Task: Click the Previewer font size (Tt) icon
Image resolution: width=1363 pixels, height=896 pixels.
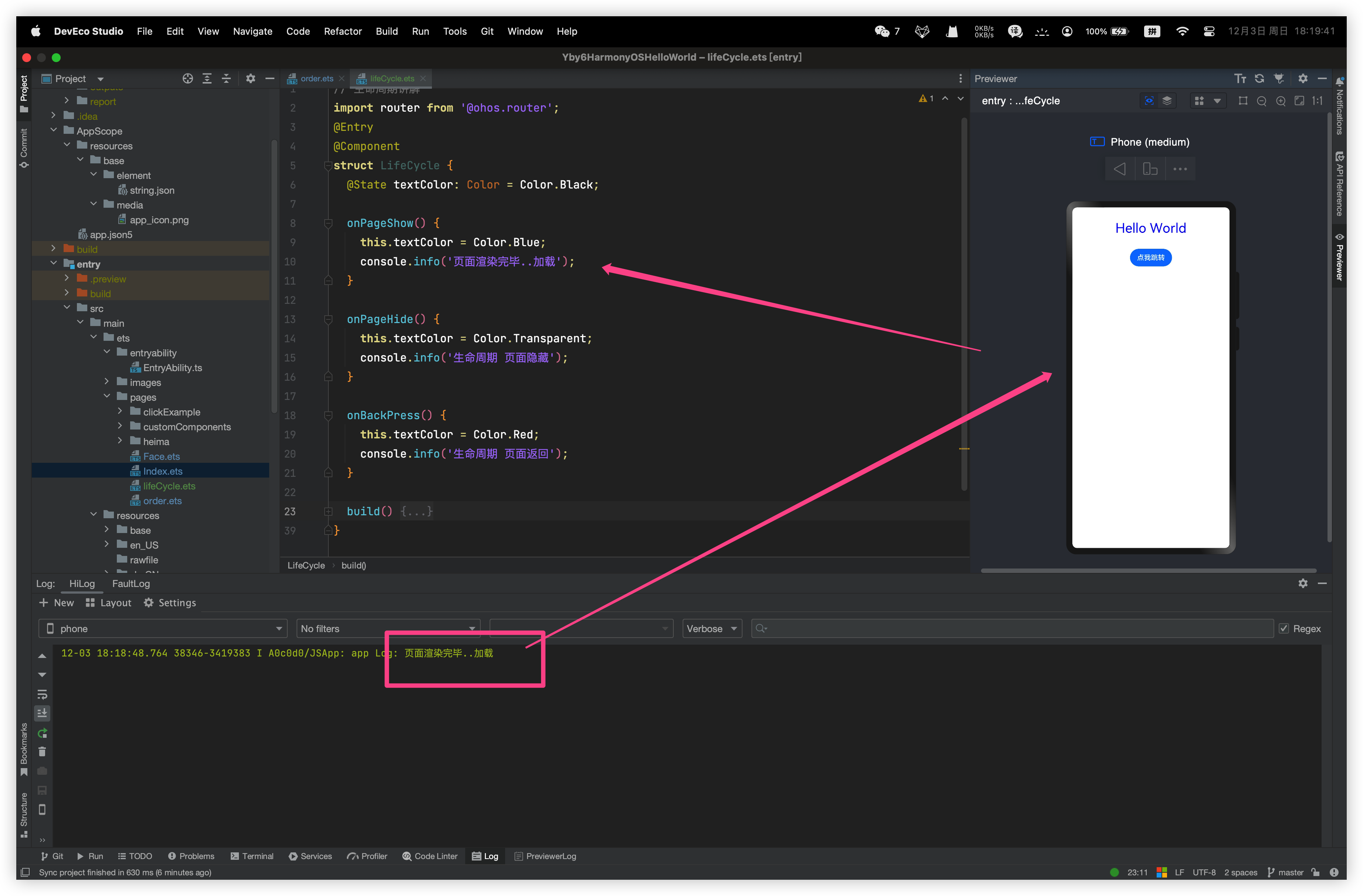Action: pos(1240,78)
